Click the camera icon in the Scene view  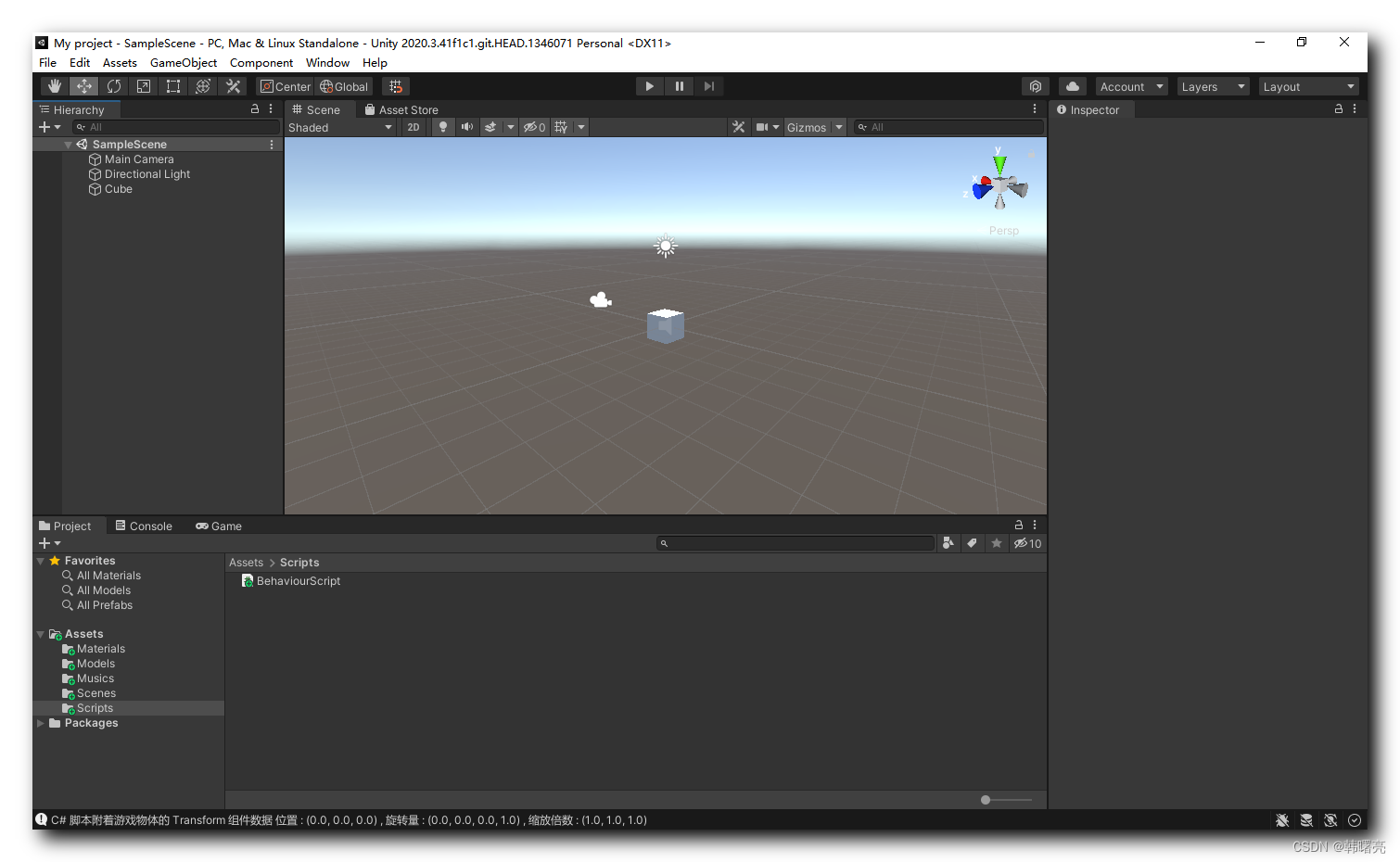point(601,299)
